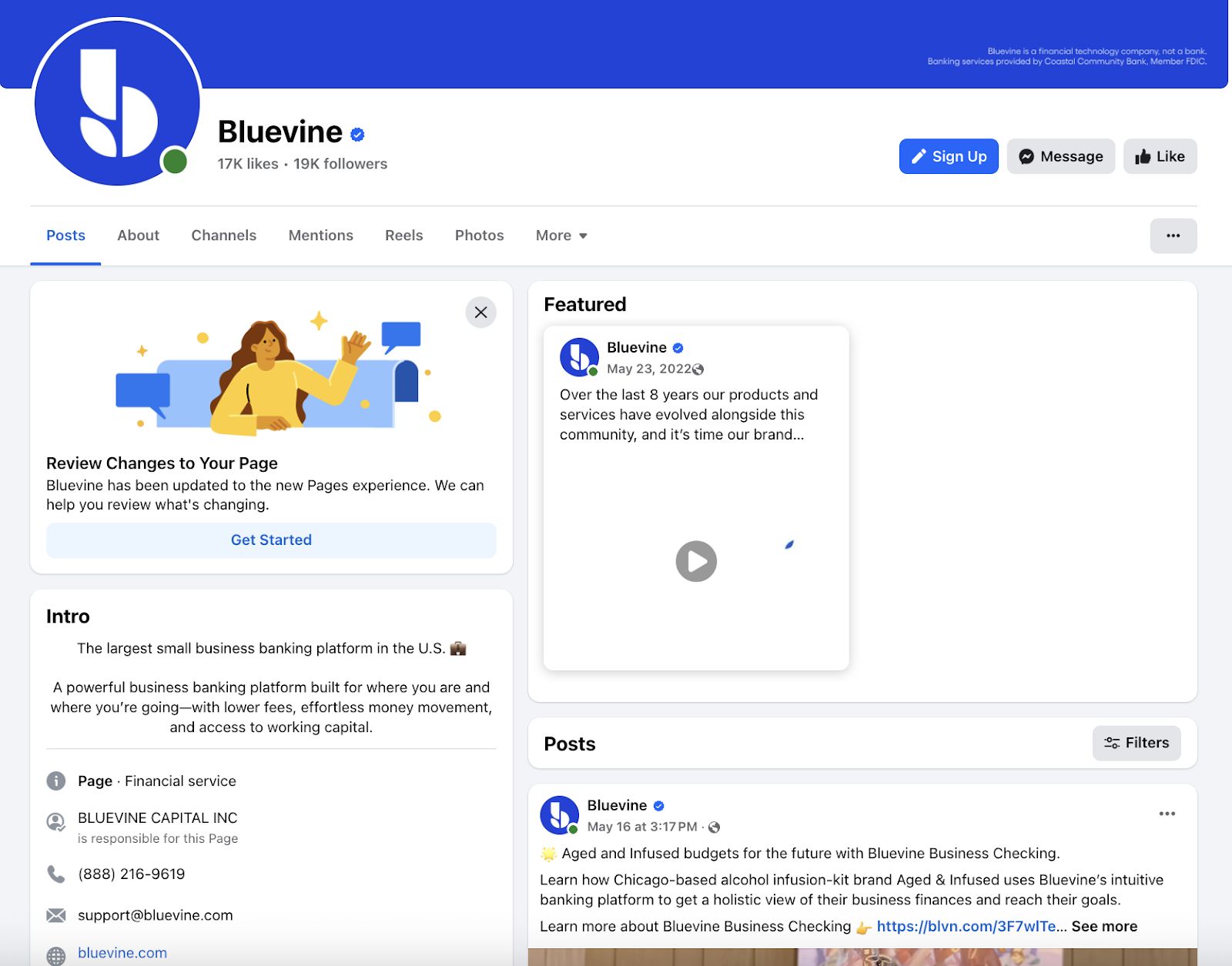Image resolution: width=1232 pixels, height=966 pixels.
Task: Open the Mentions tab
Action: 320,236
